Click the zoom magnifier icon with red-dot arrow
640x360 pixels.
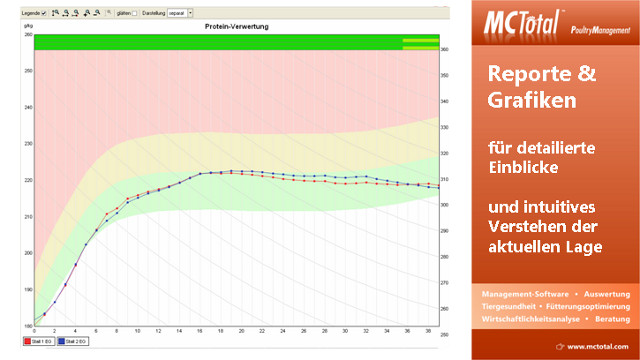click(76, 13)
